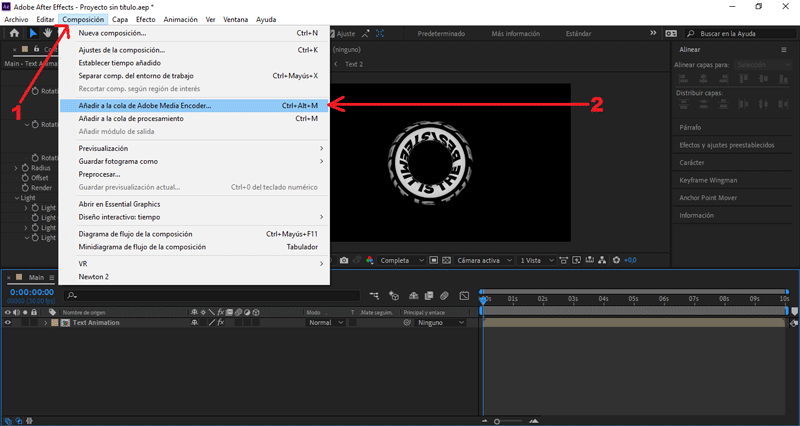Toggle the shy switch on Text Animation
800x426 pixels.
(x=194, y=322)
